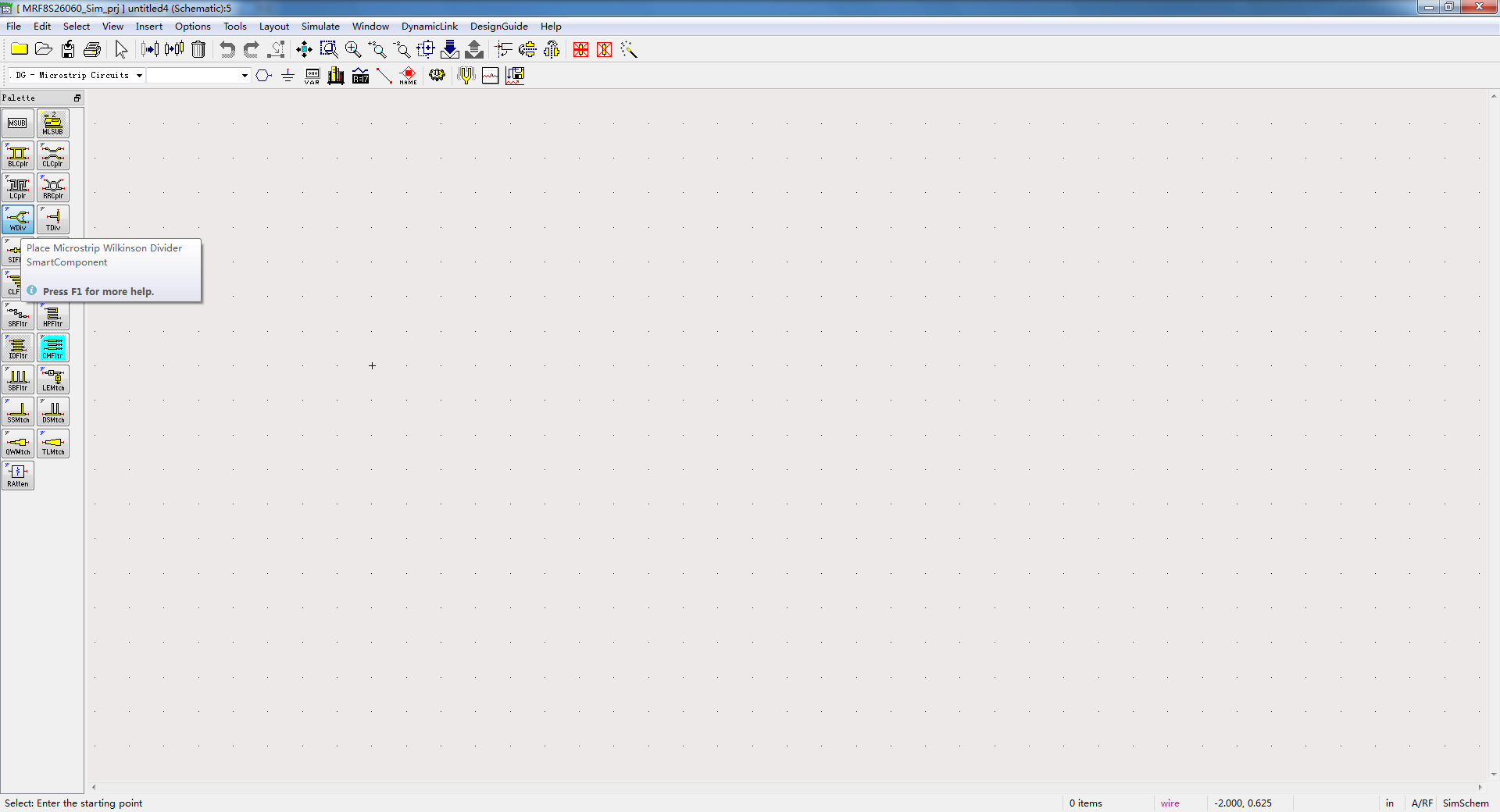Save the design with floppy icon
This screenshot has height=812, width=1500.
[68, 50]
